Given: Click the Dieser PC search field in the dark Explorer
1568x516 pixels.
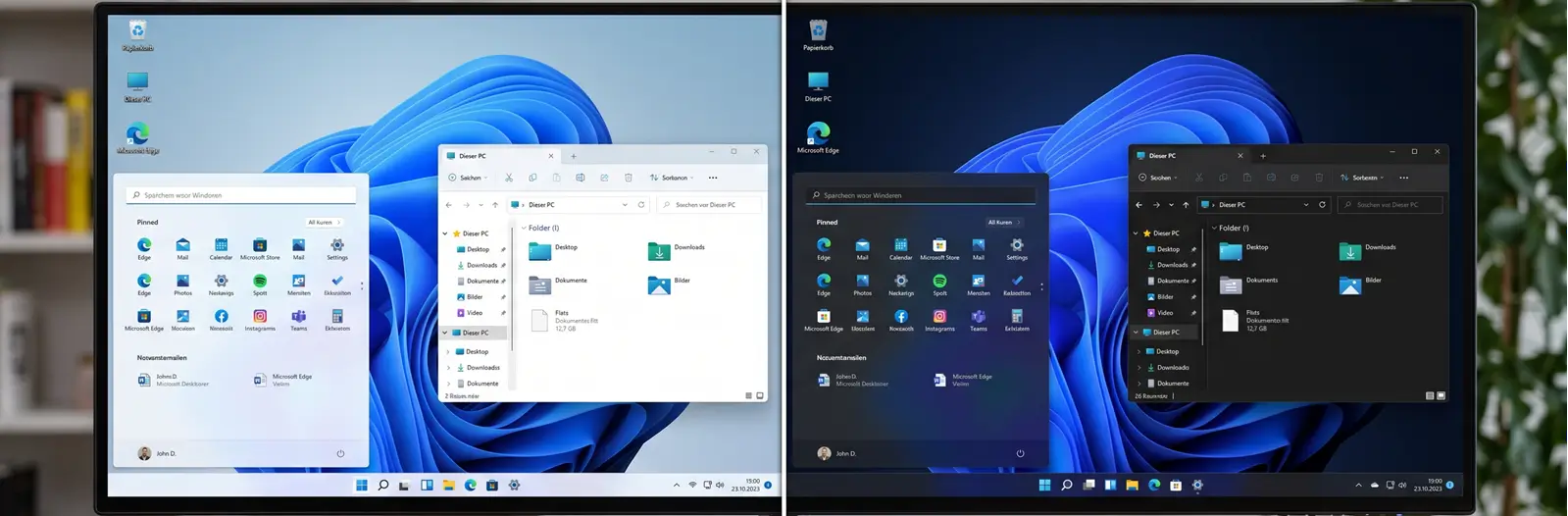Looking at the screenshot, I should [1391, 205].
